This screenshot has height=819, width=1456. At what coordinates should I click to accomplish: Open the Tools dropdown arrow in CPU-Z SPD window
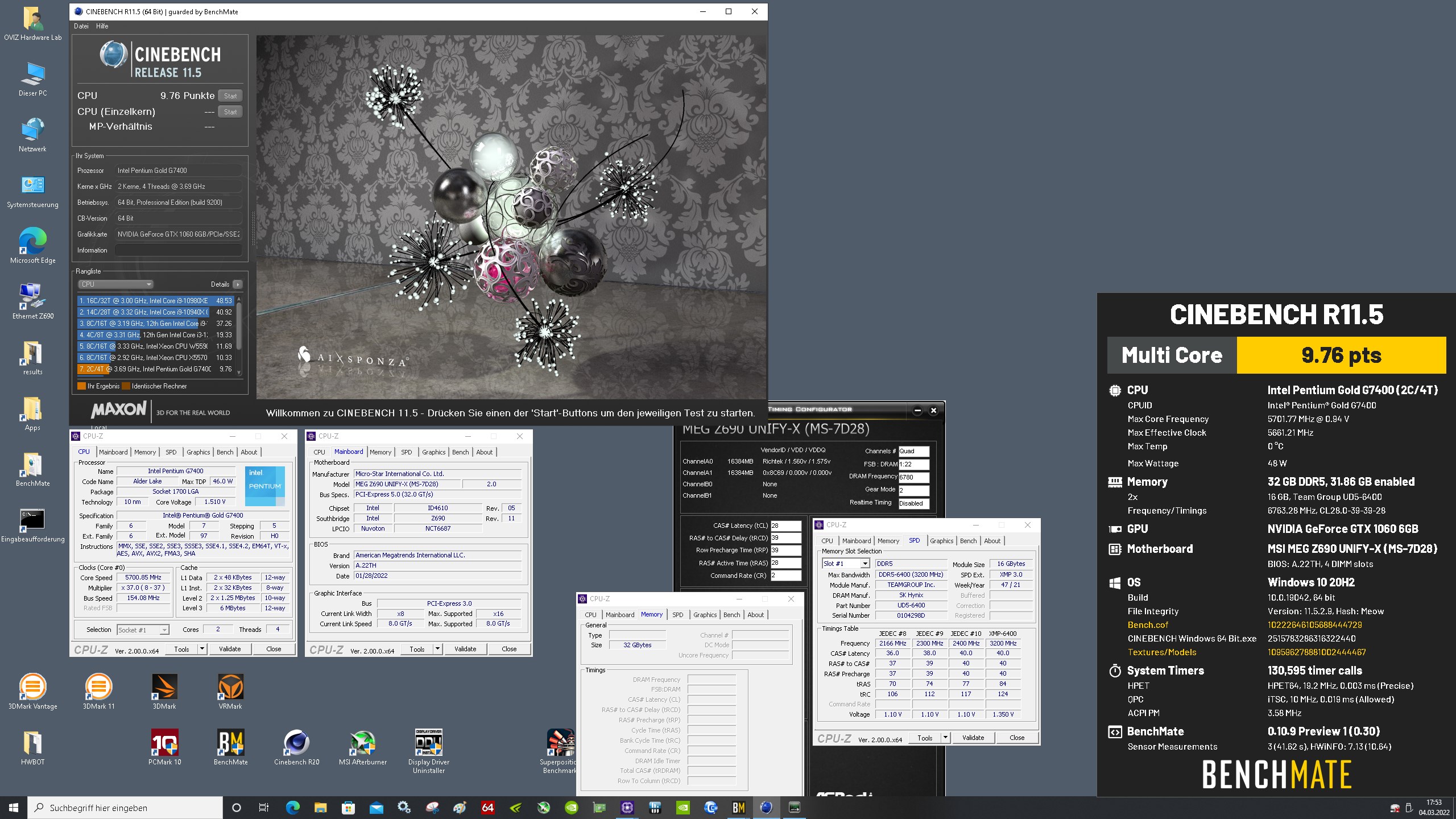[x=945, y=738]
